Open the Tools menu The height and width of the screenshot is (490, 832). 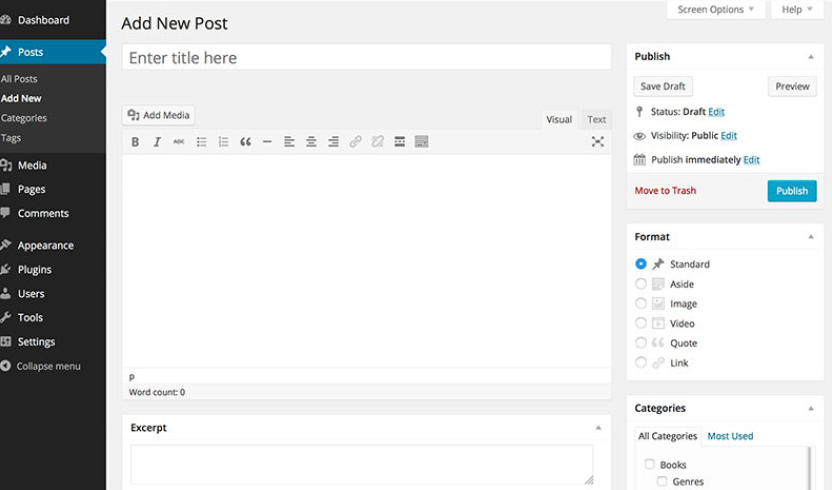(x=30, y=317)
